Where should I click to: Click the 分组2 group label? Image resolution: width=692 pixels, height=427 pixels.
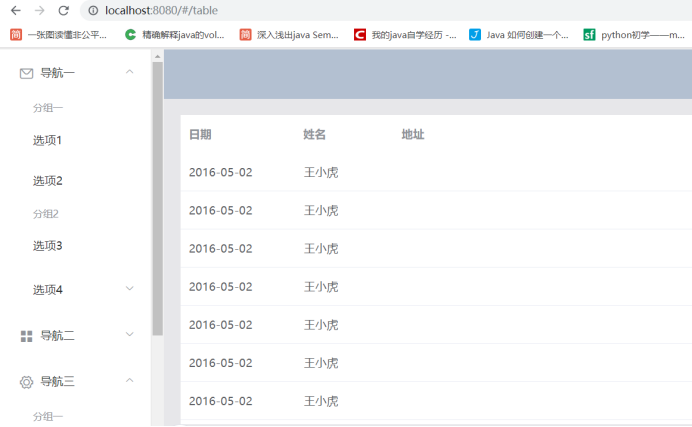point(46,214)
